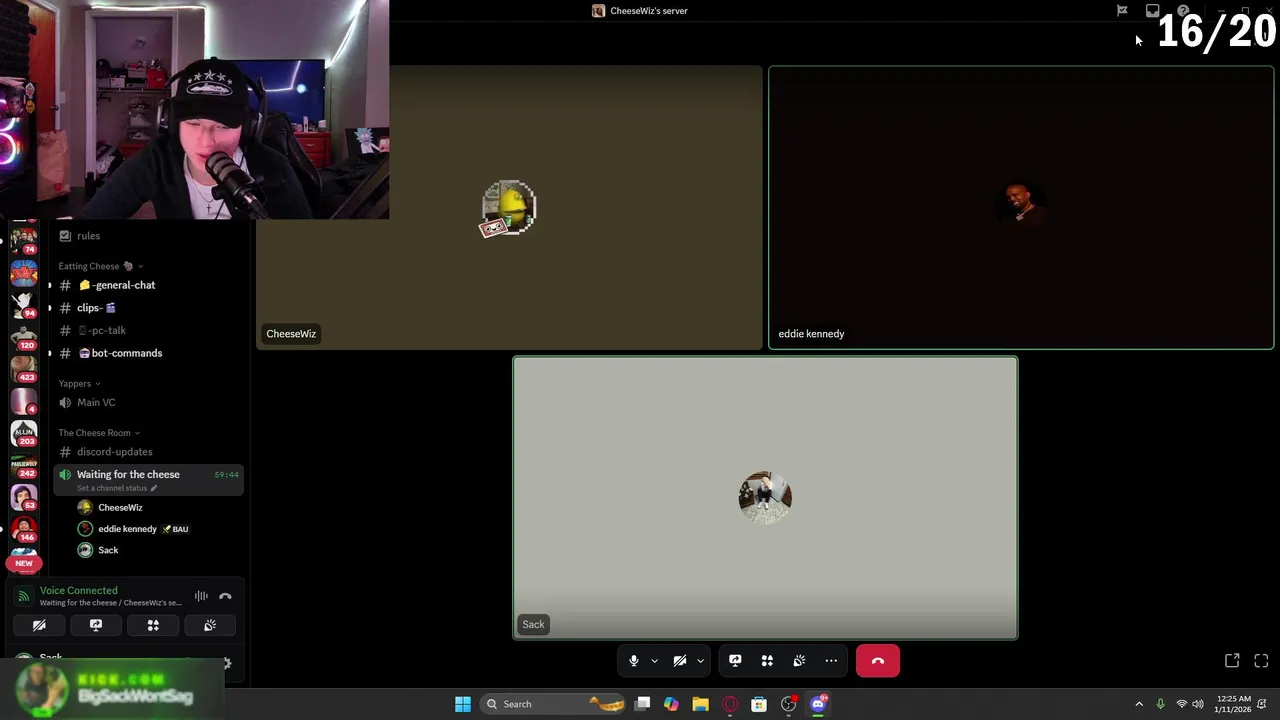Click the taskbar Search box

pyautogui.click(x=552, y=704)
